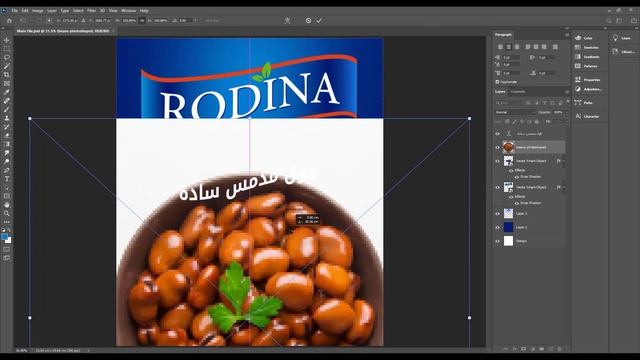640x360 pixels.
Task: Select the Clone Stamp tool
Action: click(7, 118)
